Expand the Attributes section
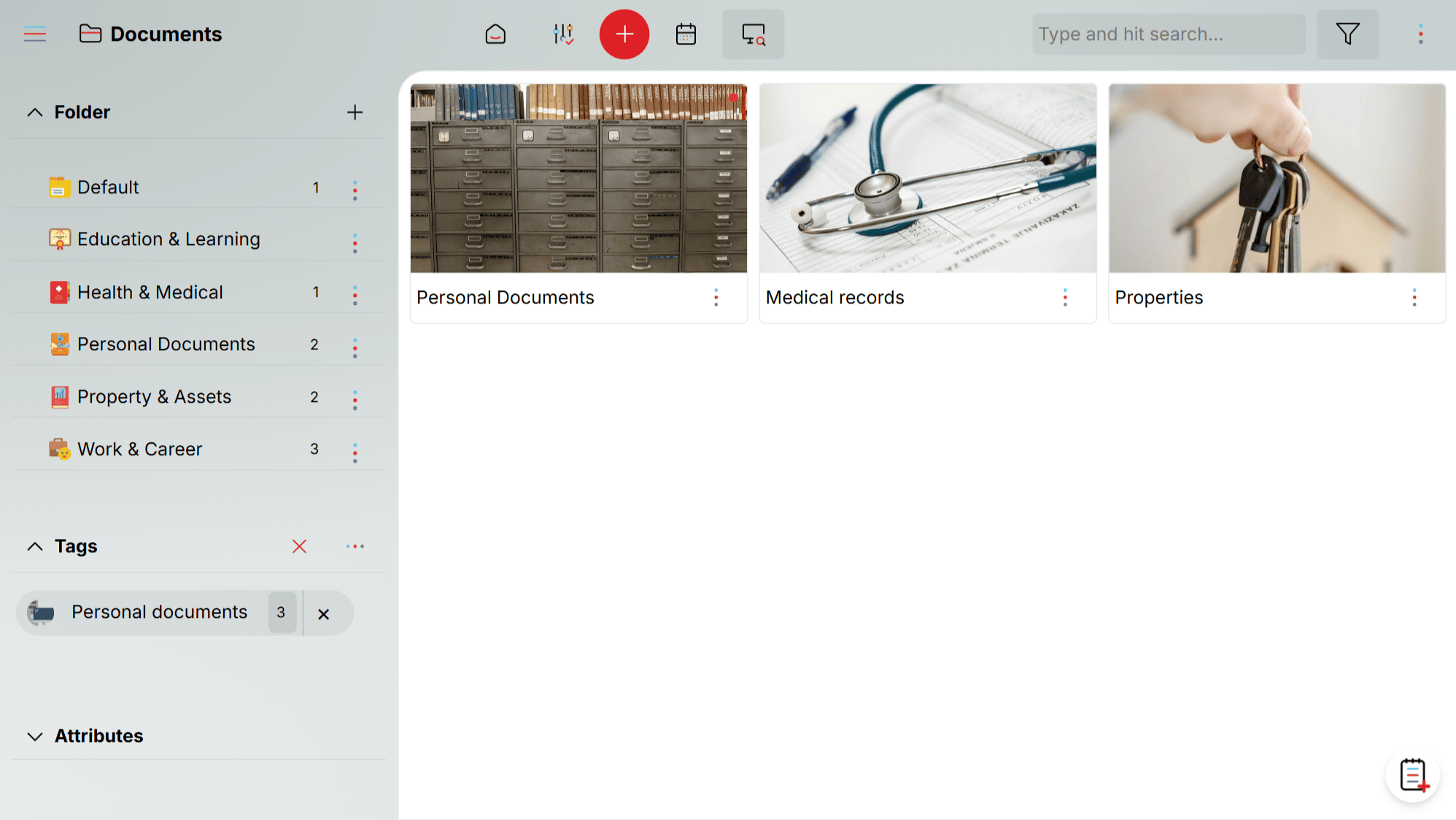 (x=34, y=735)
